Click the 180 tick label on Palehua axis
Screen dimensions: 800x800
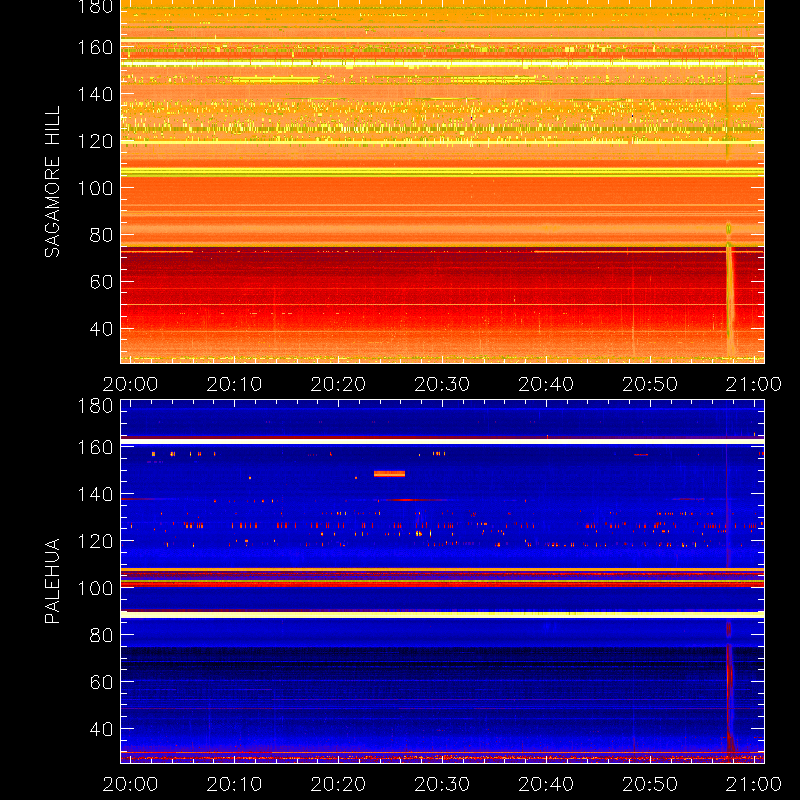pyautogui.click(x=95, y=406)
